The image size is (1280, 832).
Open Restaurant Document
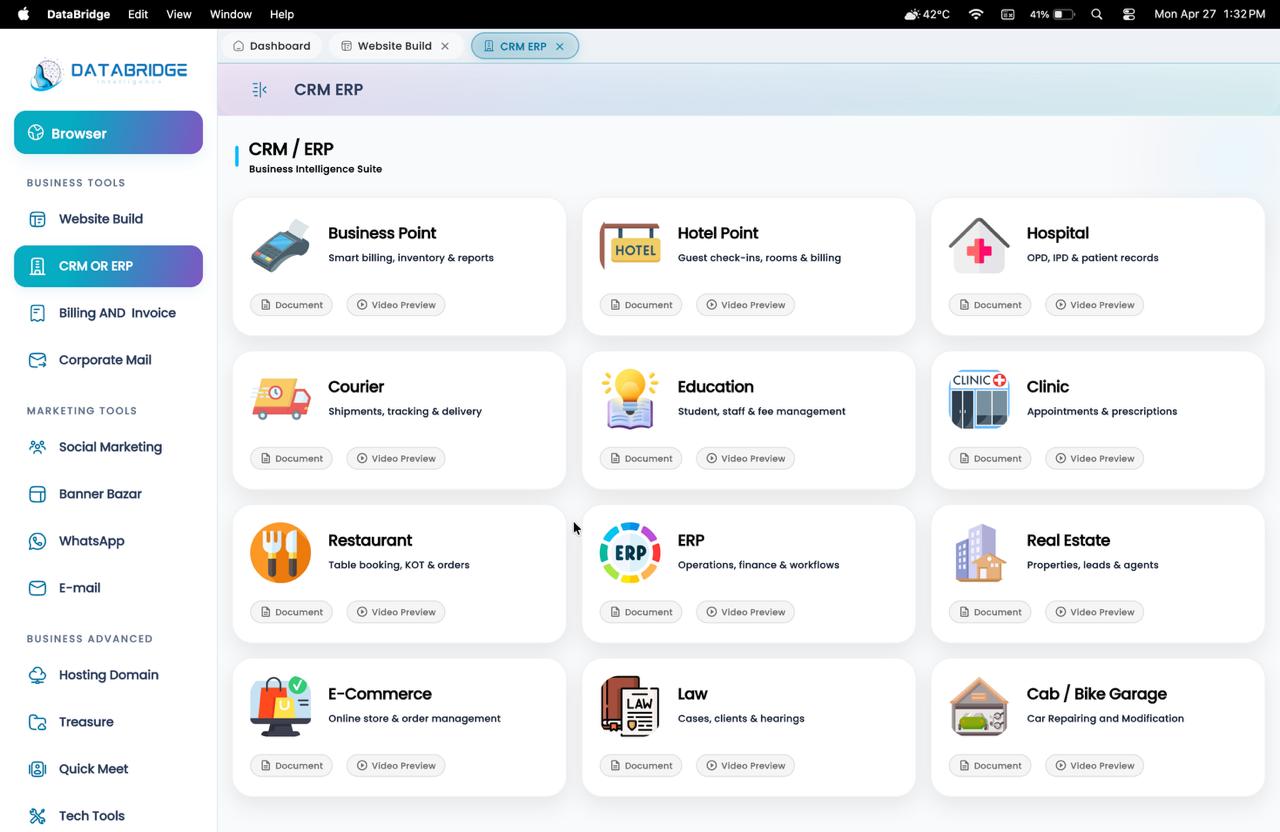[x=291, y=612]
